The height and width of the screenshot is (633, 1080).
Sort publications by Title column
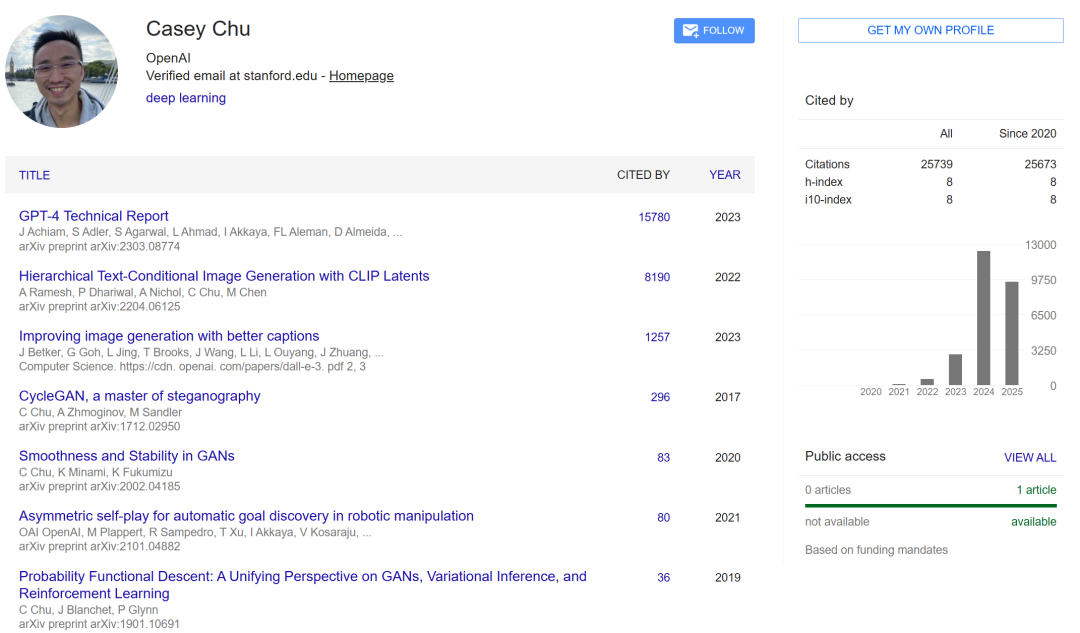point(34,175)
